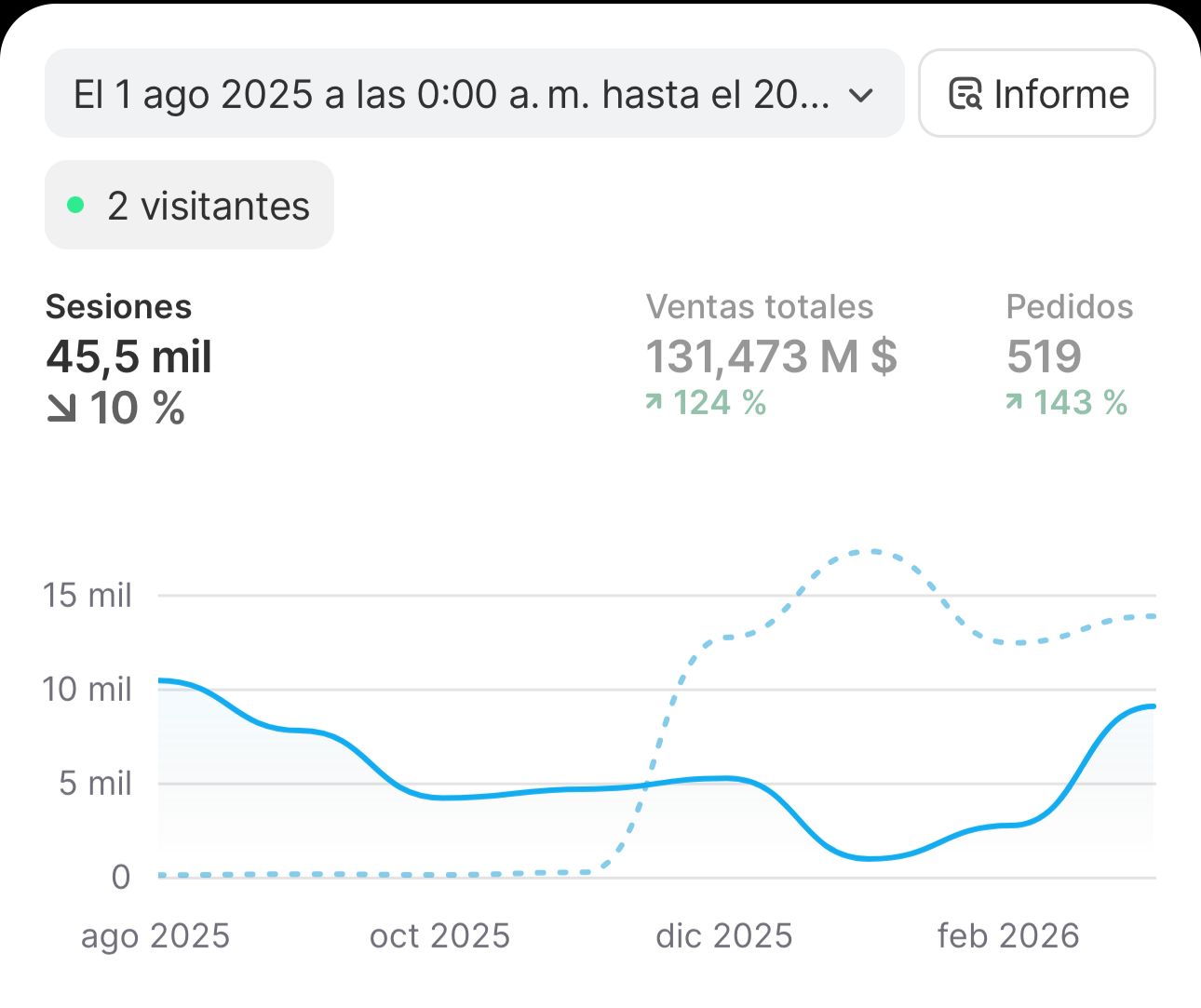Image resolution: width=1201 pixels, height=1008 pixels.
Task: Click the "dic 2025" axis label
Action: 724,935
